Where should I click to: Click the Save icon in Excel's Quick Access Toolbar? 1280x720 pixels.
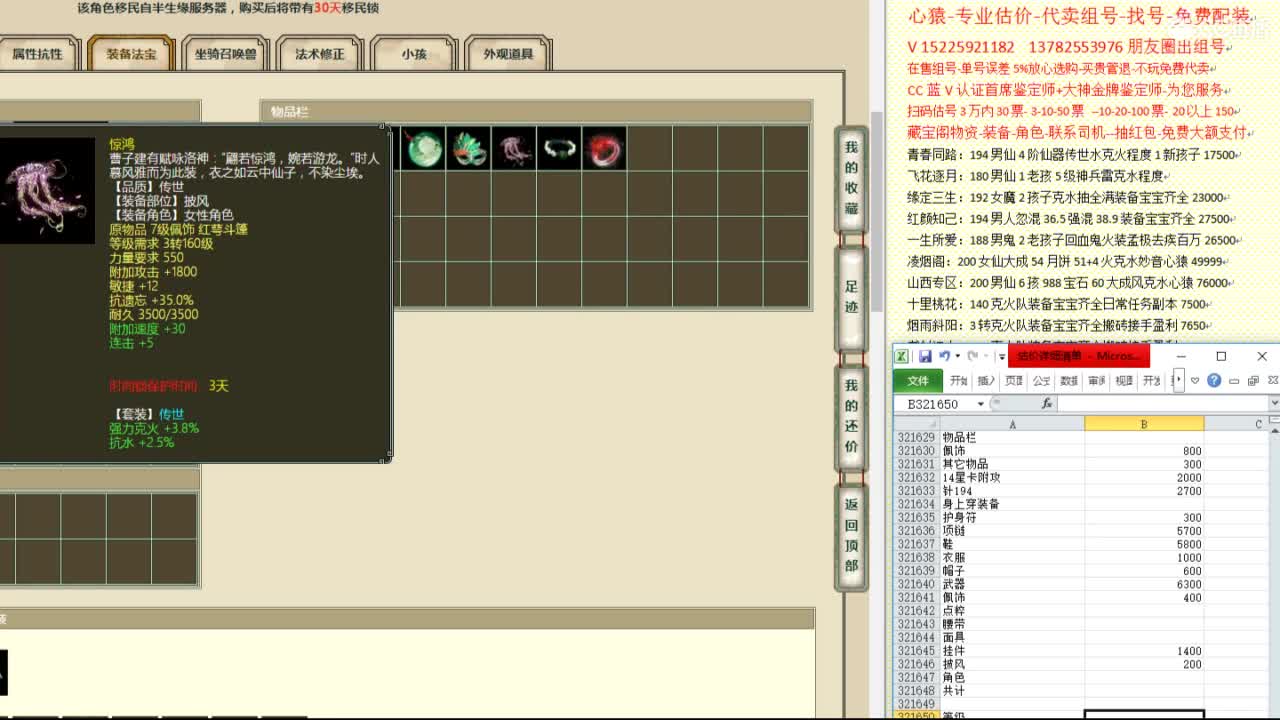[x=925, y=356]
